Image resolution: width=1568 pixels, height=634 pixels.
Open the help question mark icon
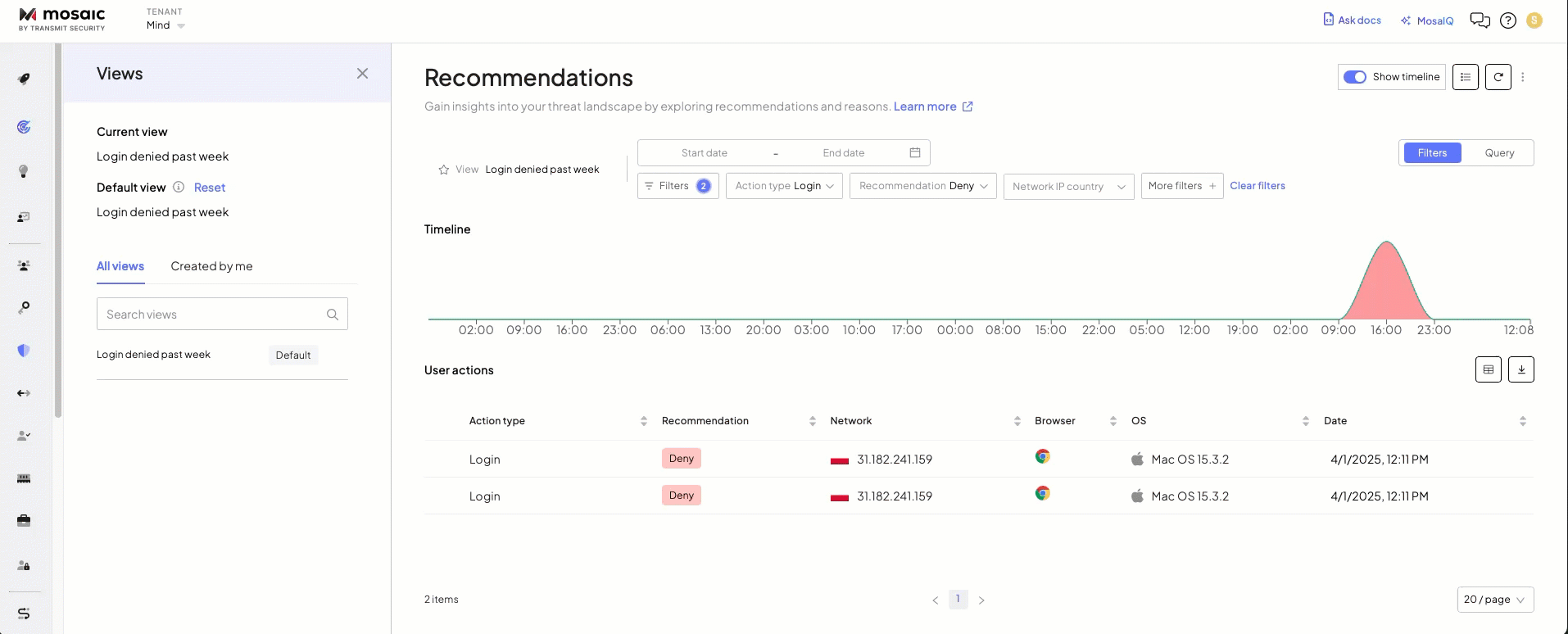(1507, 20)
